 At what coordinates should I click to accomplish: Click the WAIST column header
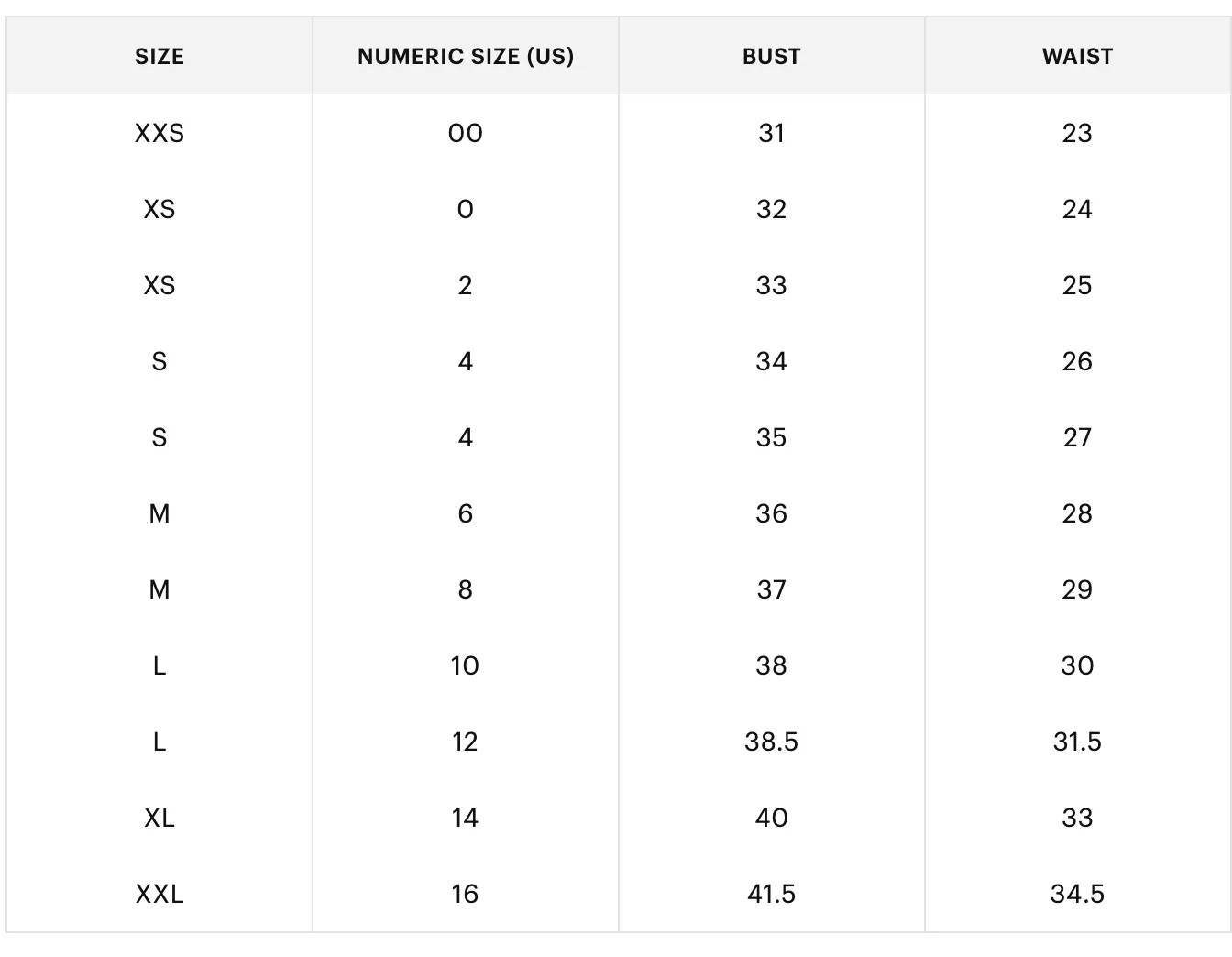[x=1077, y=57]
